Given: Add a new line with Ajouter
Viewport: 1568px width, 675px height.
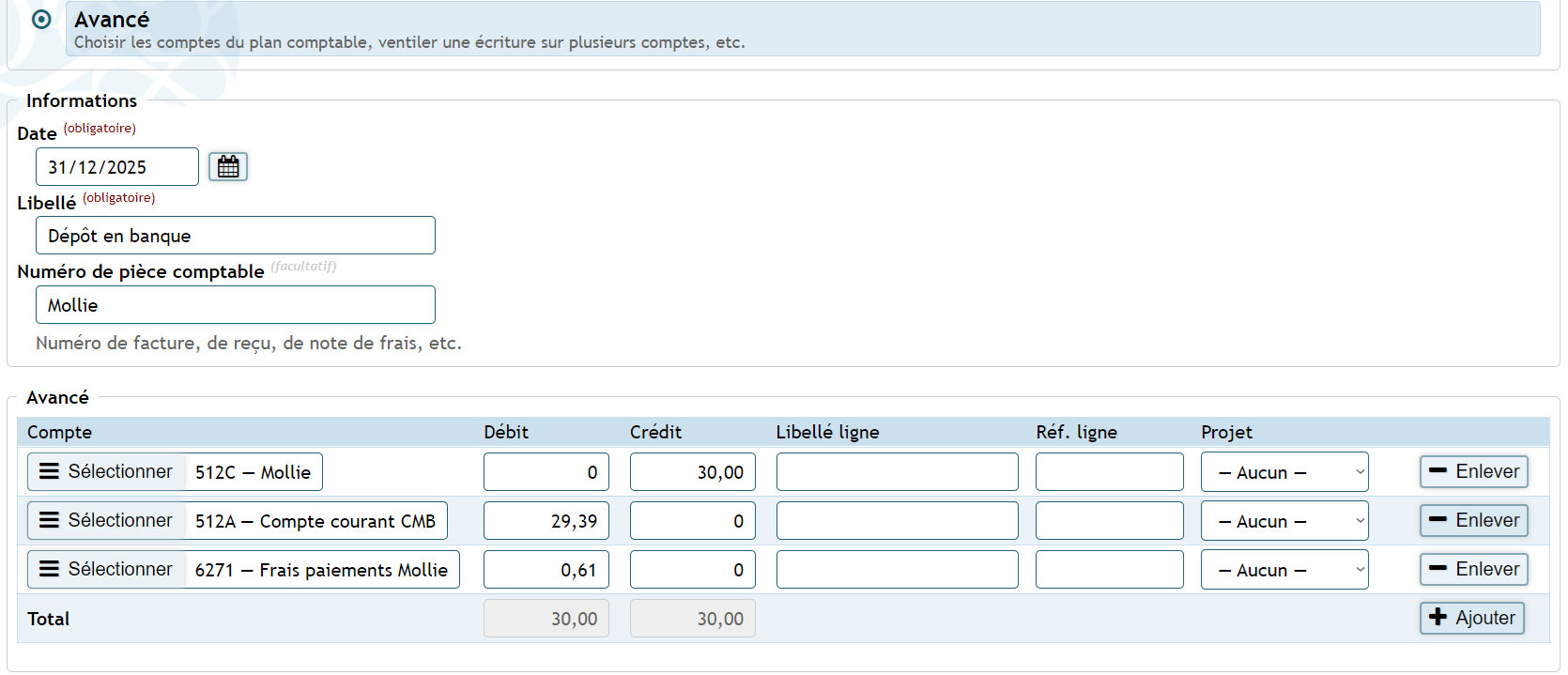Looking at the screenshot, I should point(1471,619).
